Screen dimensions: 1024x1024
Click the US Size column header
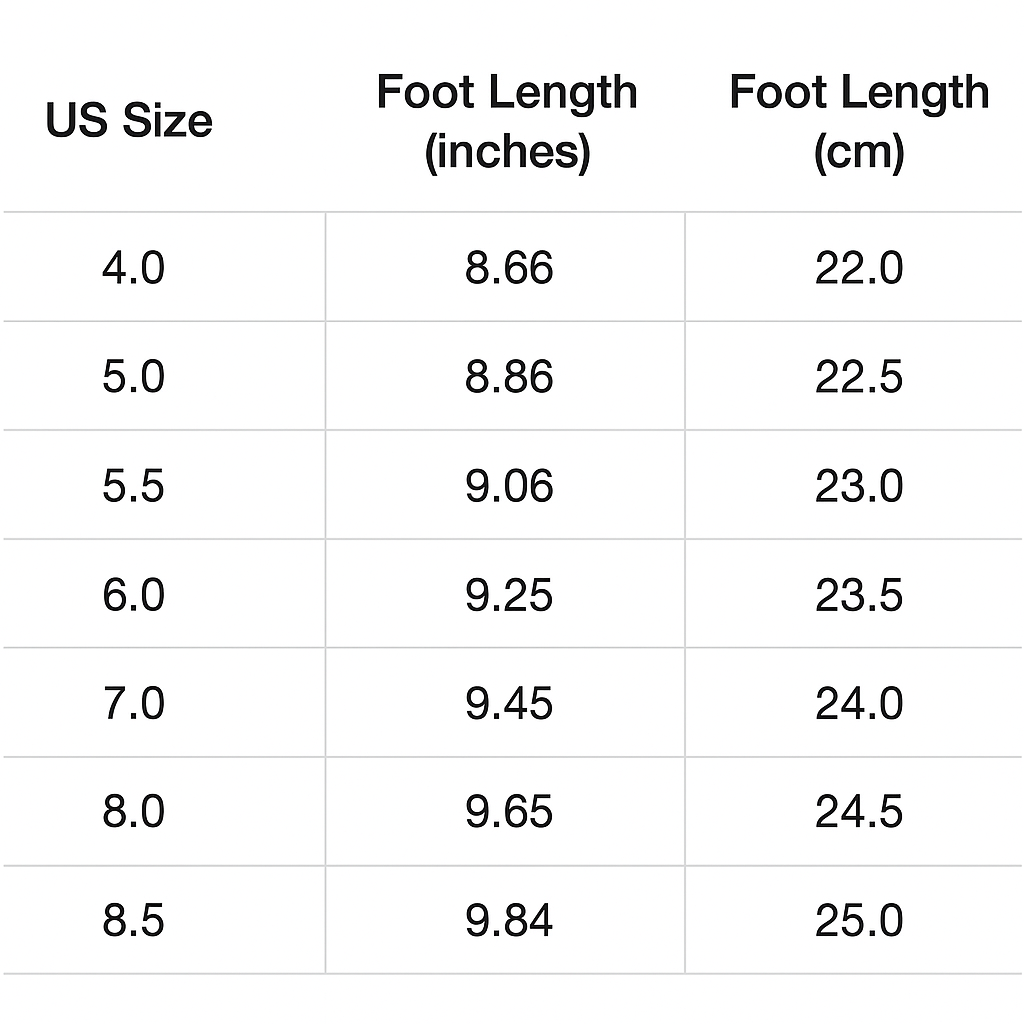(129, 121)
